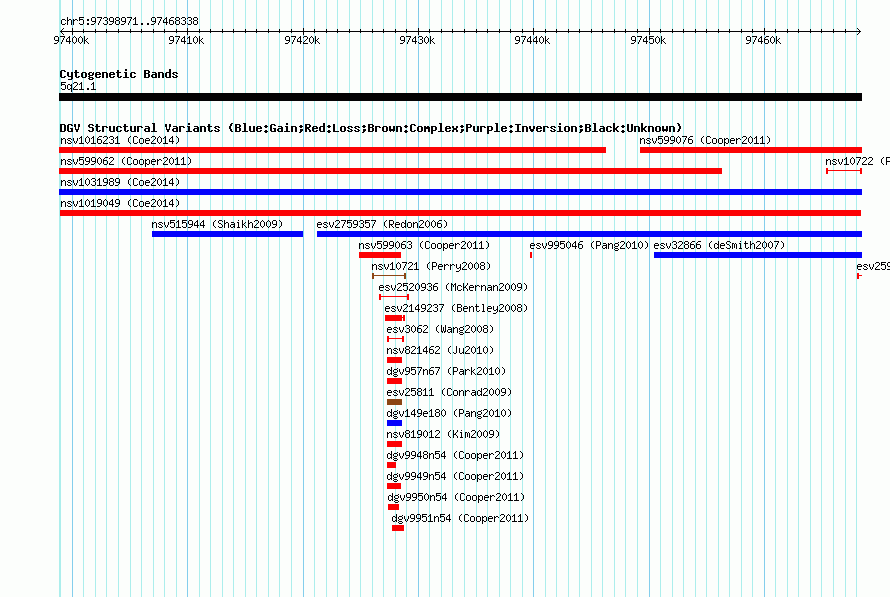The width and height of the screenshot is (890, 597).
Task: Click the dgv957n67 (Park2010) label
Action: (x=446, y=371)
